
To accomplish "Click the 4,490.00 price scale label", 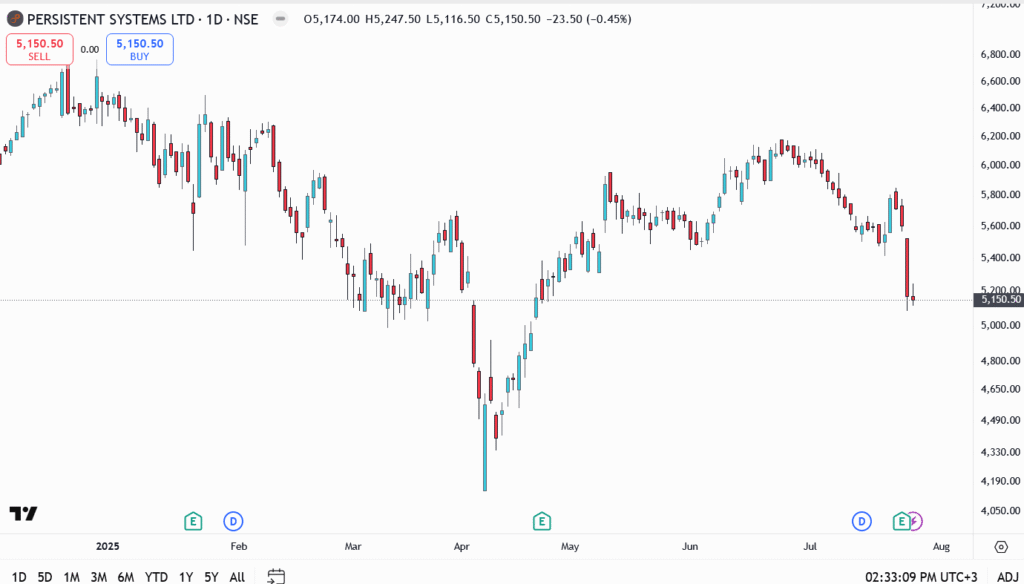I will tap(1000, 420).
